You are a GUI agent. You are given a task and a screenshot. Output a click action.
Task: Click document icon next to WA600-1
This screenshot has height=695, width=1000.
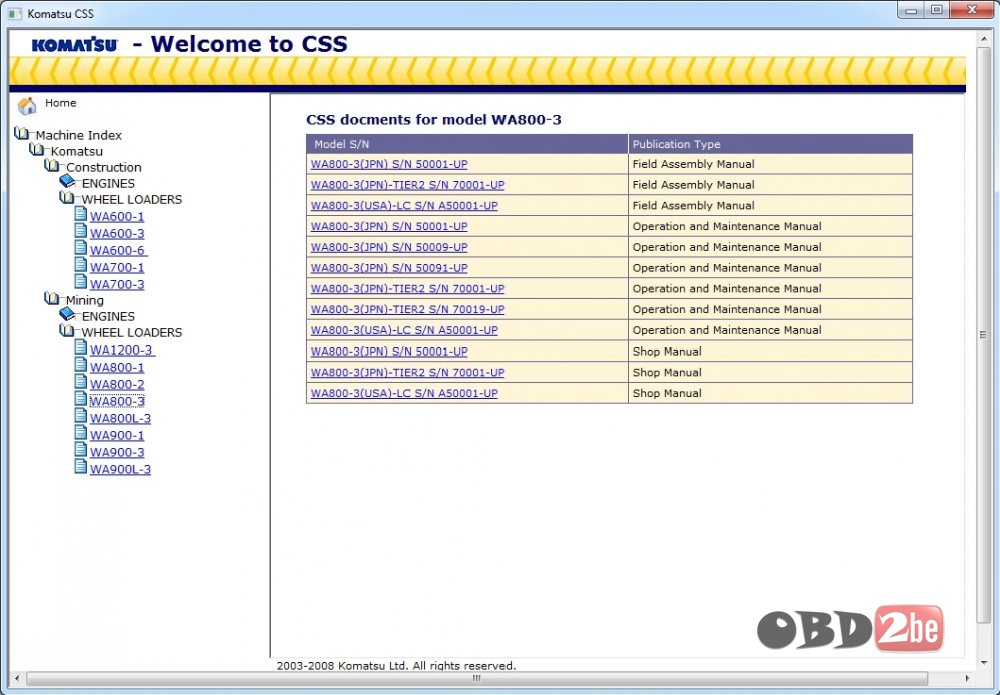(x=80, y=214)
